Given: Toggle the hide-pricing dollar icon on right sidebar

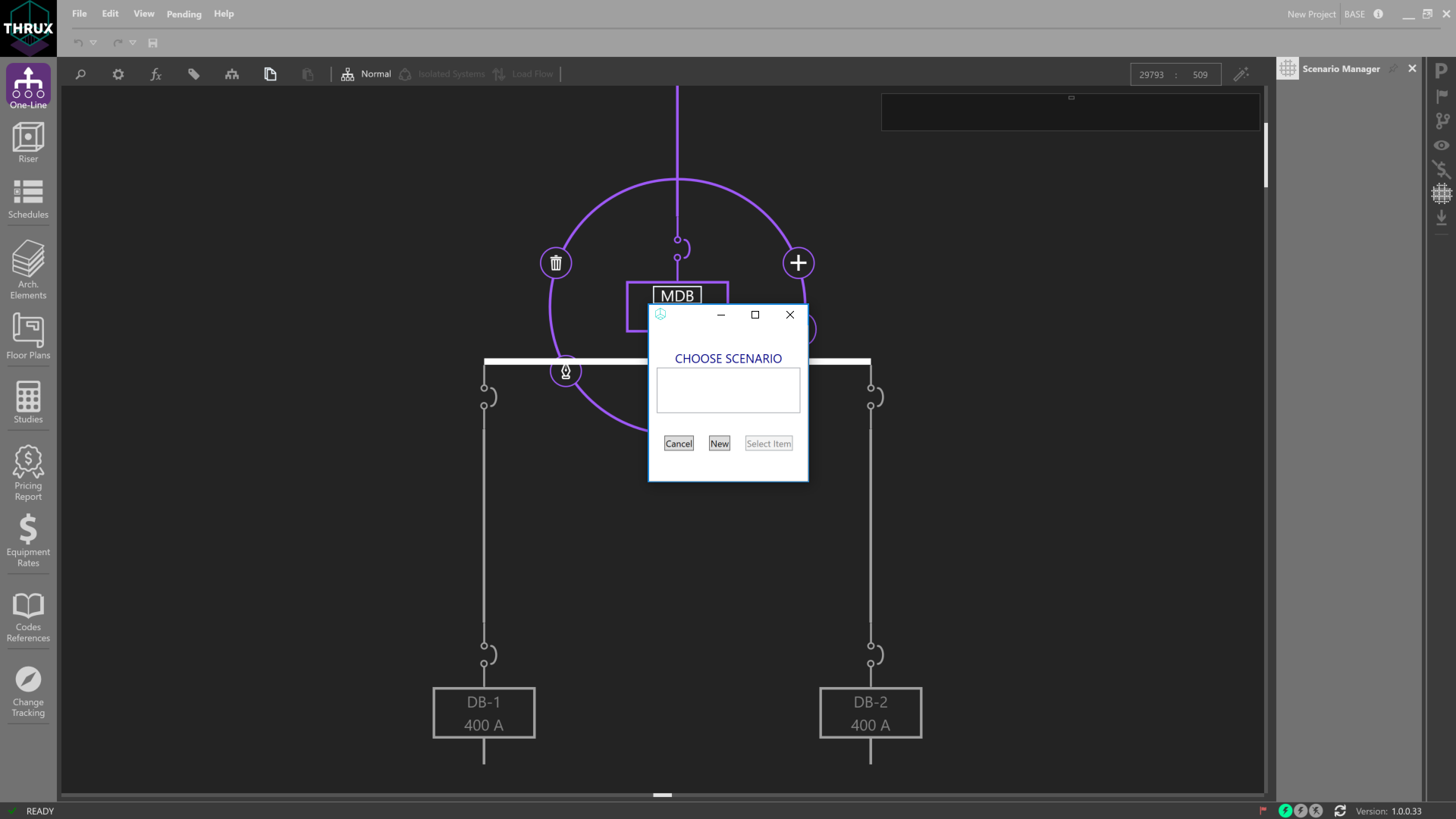Looking at the screenshot, I should 1442,169.
